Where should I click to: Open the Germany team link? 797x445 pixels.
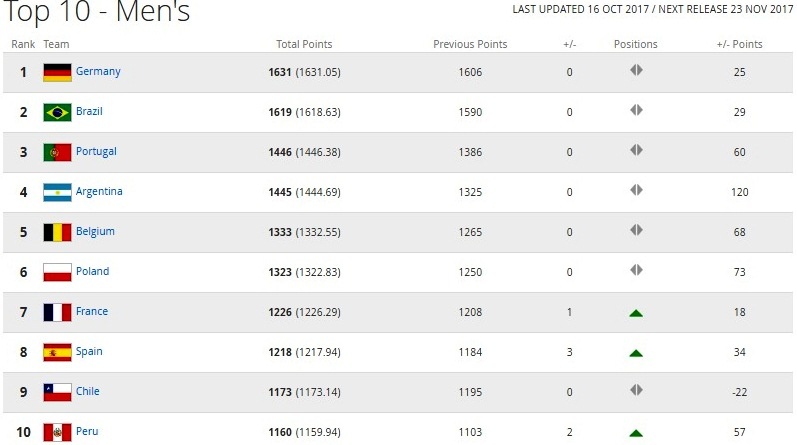tap(98, 71)
